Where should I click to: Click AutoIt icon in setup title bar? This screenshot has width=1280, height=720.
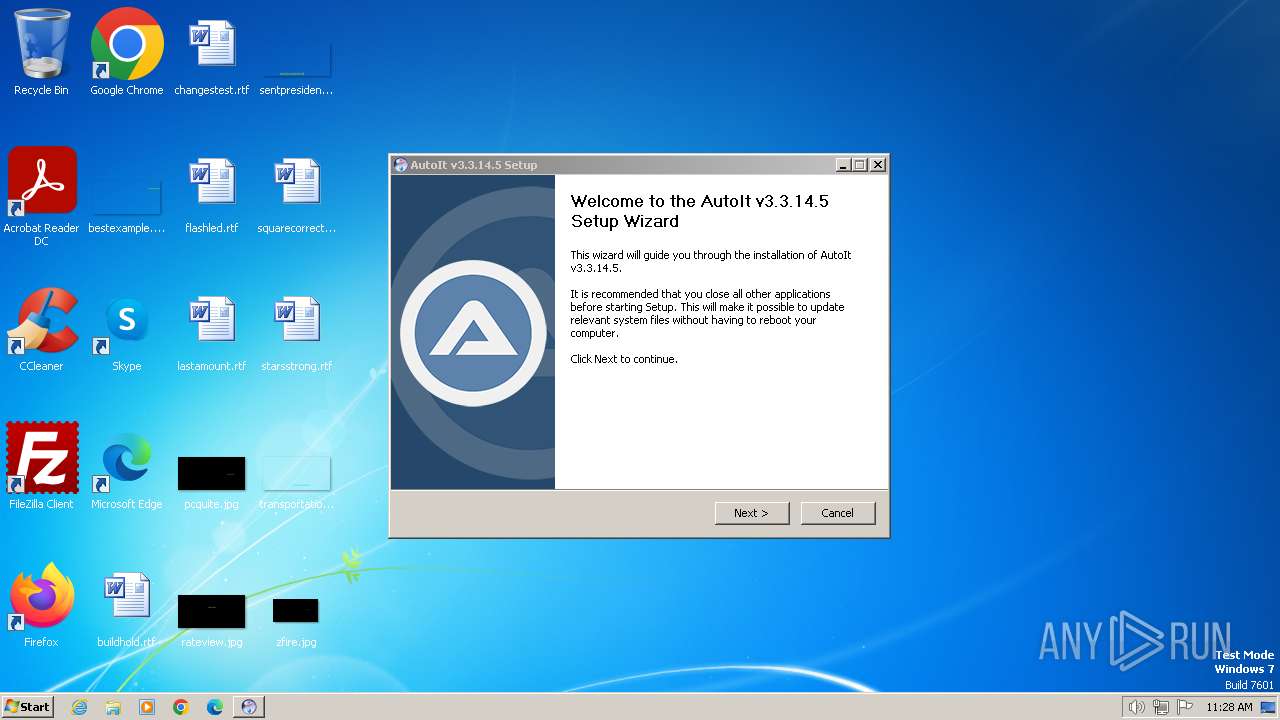coord(401,165)
